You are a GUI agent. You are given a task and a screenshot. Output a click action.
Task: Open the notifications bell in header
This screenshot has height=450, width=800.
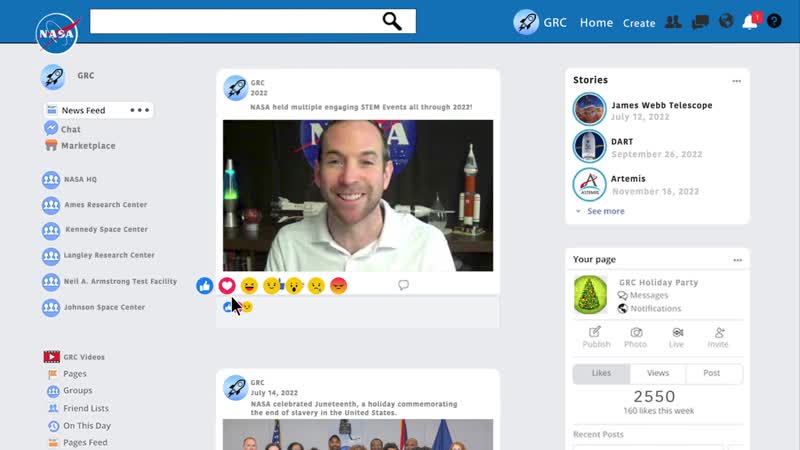750,22
